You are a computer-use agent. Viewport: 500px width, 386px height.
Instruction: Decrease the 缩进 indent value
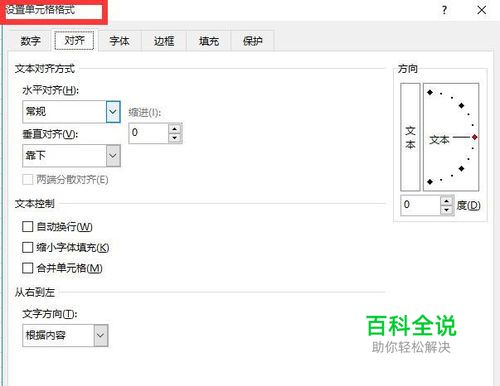[x=175, y=138]
